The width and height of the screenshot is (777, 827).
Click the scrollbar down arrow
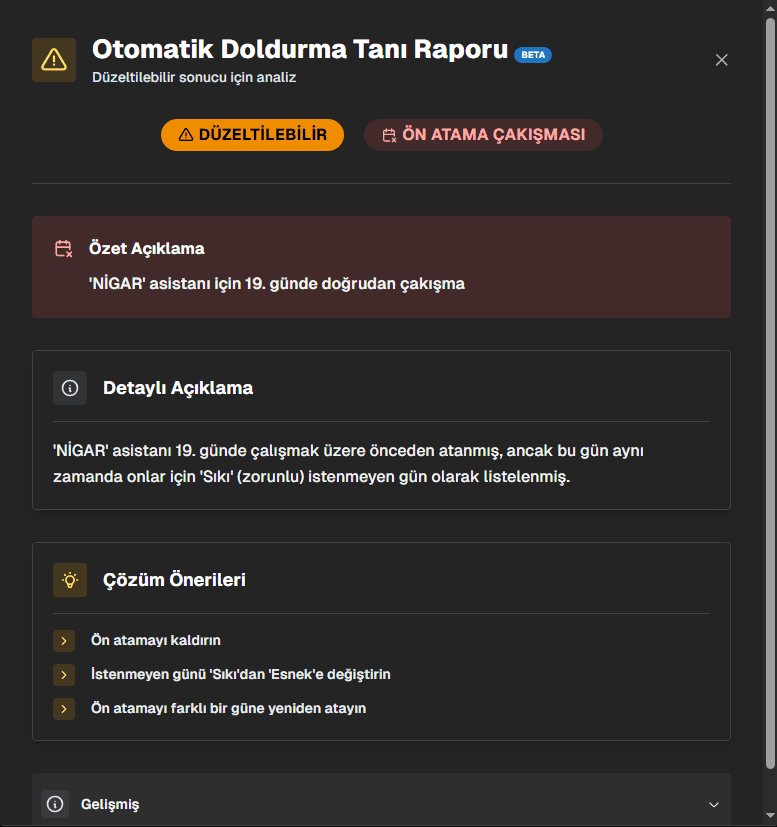click(768, 817)
